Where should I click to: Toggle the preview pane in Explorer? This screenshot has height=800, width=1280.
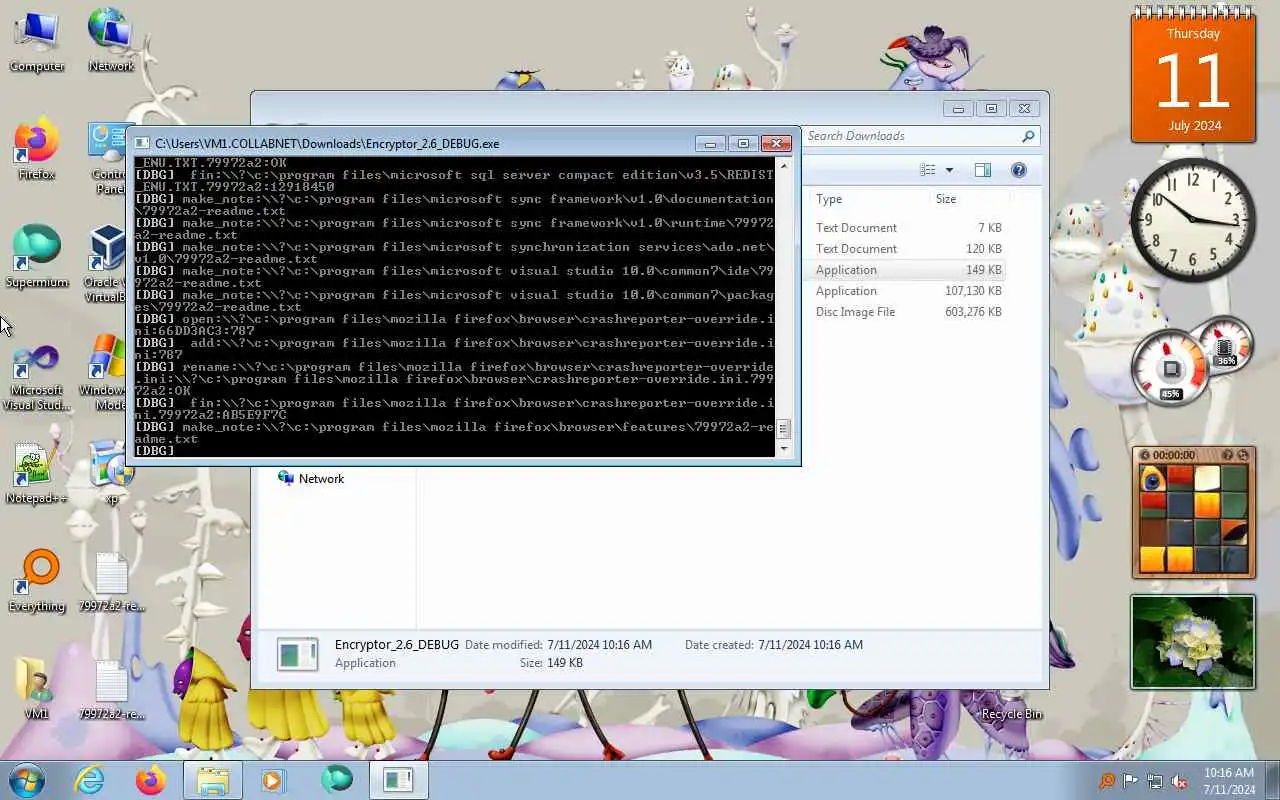point(983,170)
